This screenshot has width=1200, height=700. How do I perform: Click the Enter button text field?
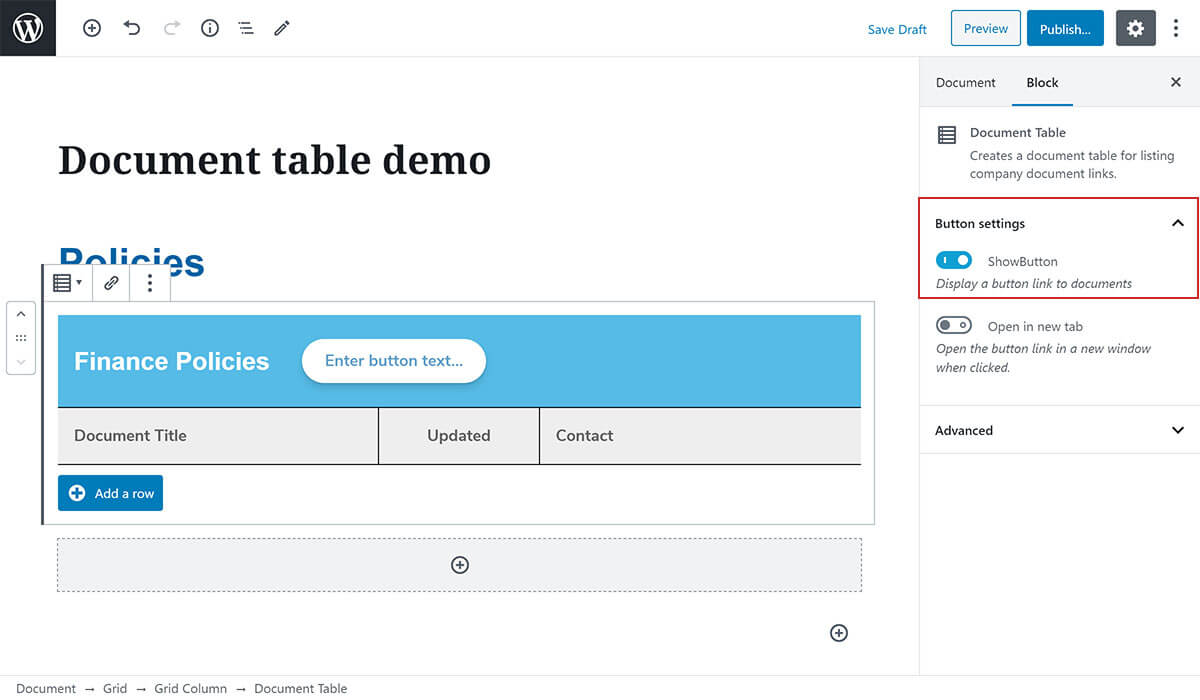[x=394, y=361]
